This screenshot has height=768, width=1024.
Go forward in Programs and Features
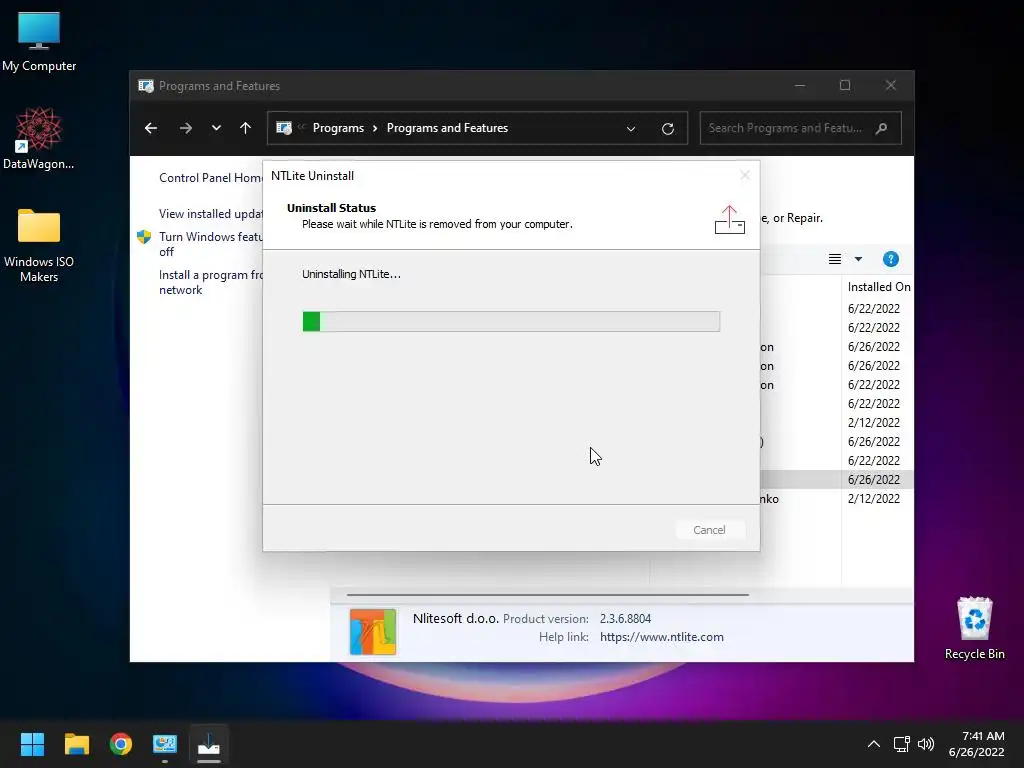point(185,128)
